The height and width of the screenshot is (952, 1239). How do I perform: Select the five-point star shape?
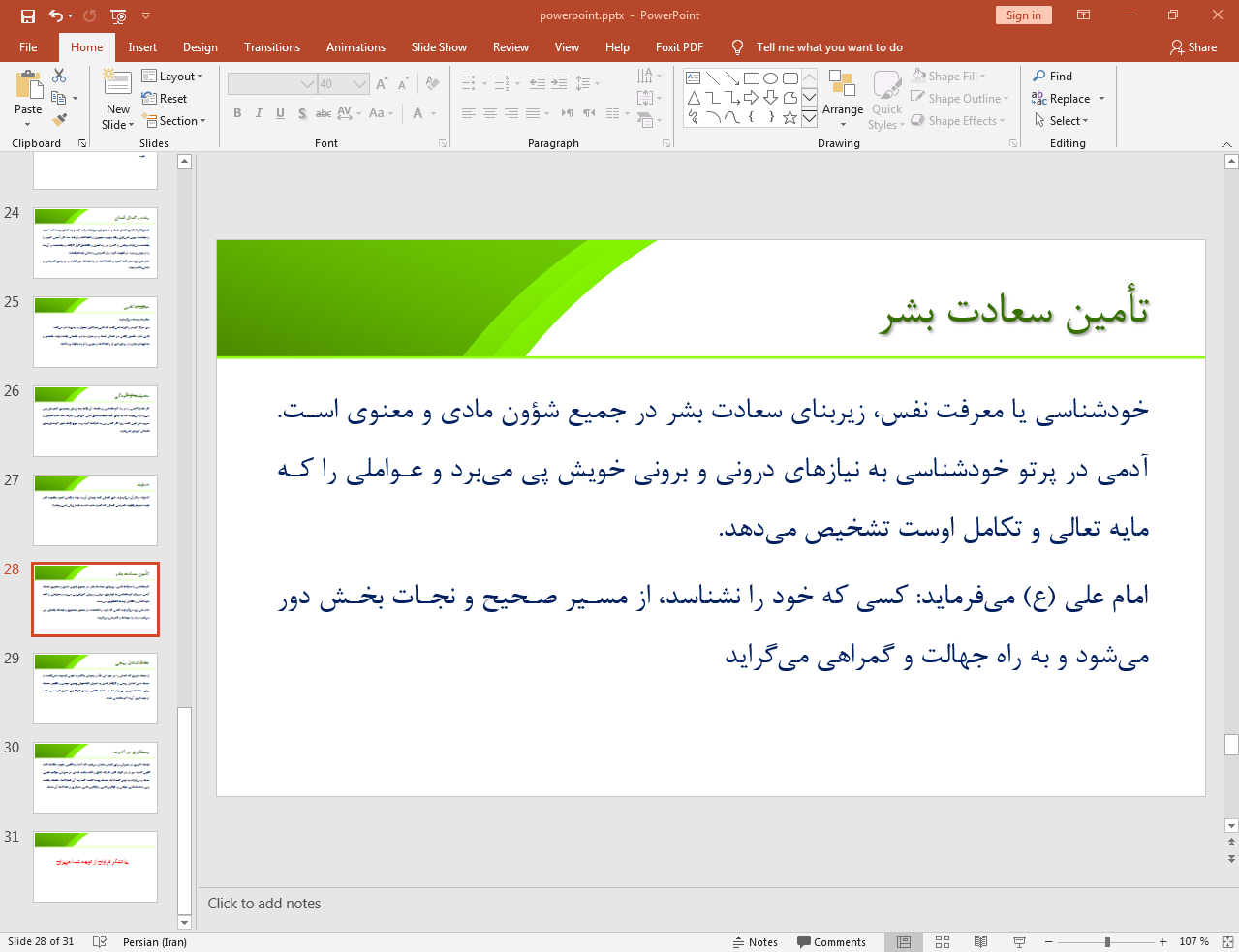point(790,117)
